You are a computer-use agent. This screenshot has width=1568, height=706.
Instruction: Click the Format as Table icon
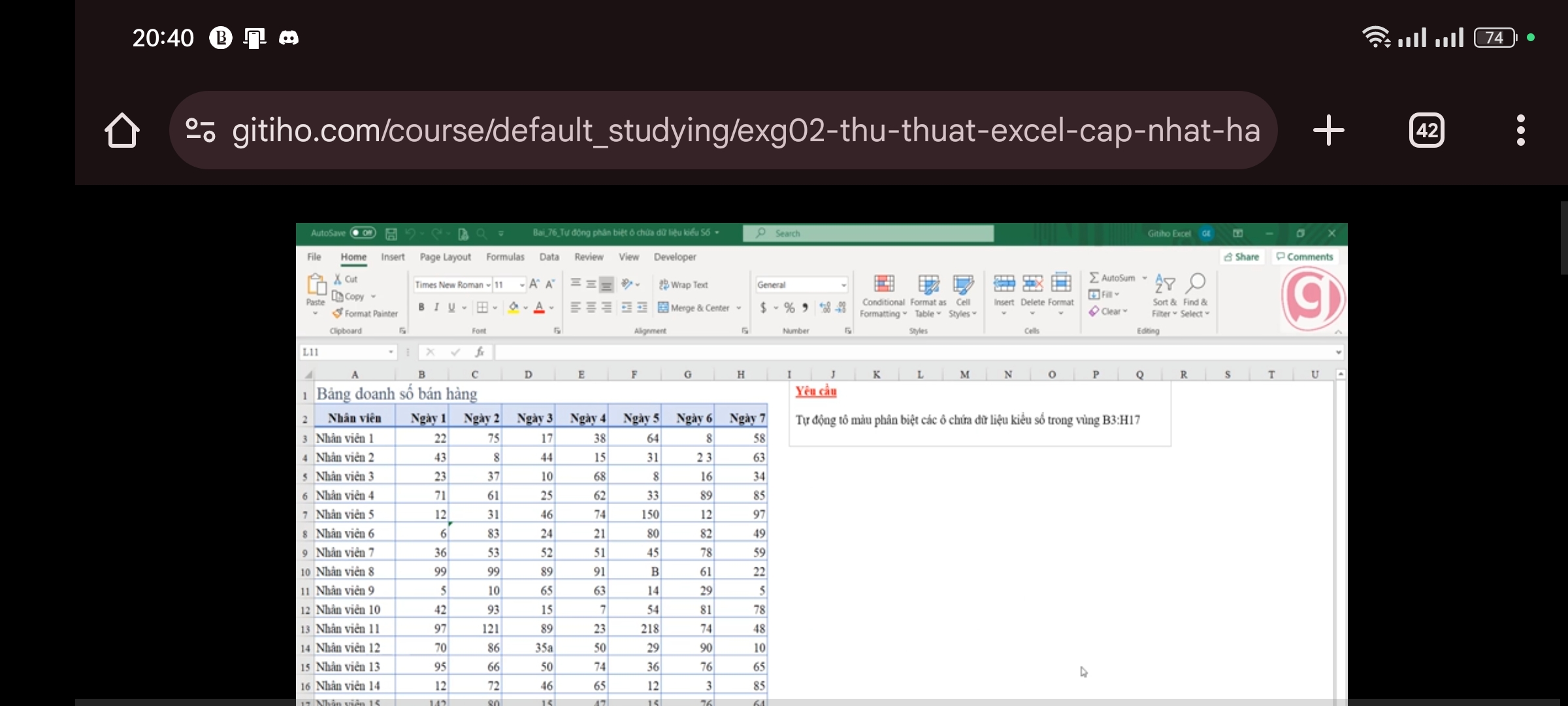pos(928,284)
